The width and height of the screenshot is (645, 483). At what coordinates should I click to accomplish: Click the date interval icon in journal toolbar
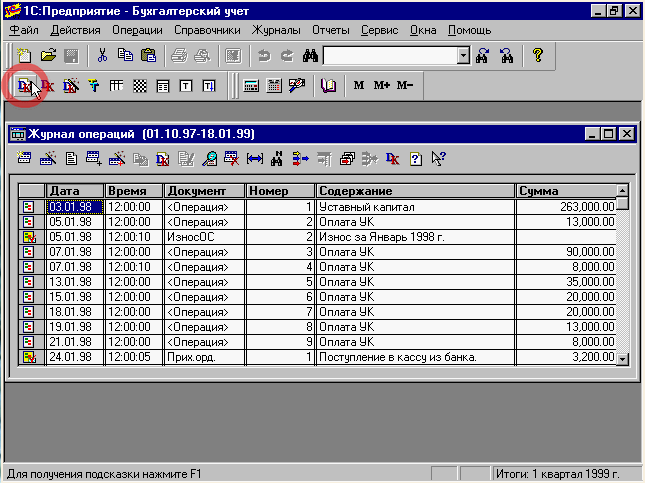(254, 157)
